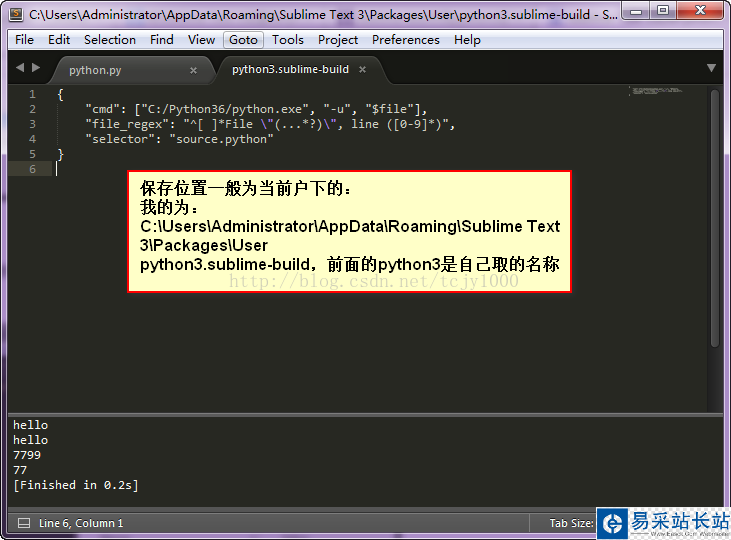Click the "C:/Python36/python.exe" string
This screenshot has width=731, height=540.
[x=225, y=109]
